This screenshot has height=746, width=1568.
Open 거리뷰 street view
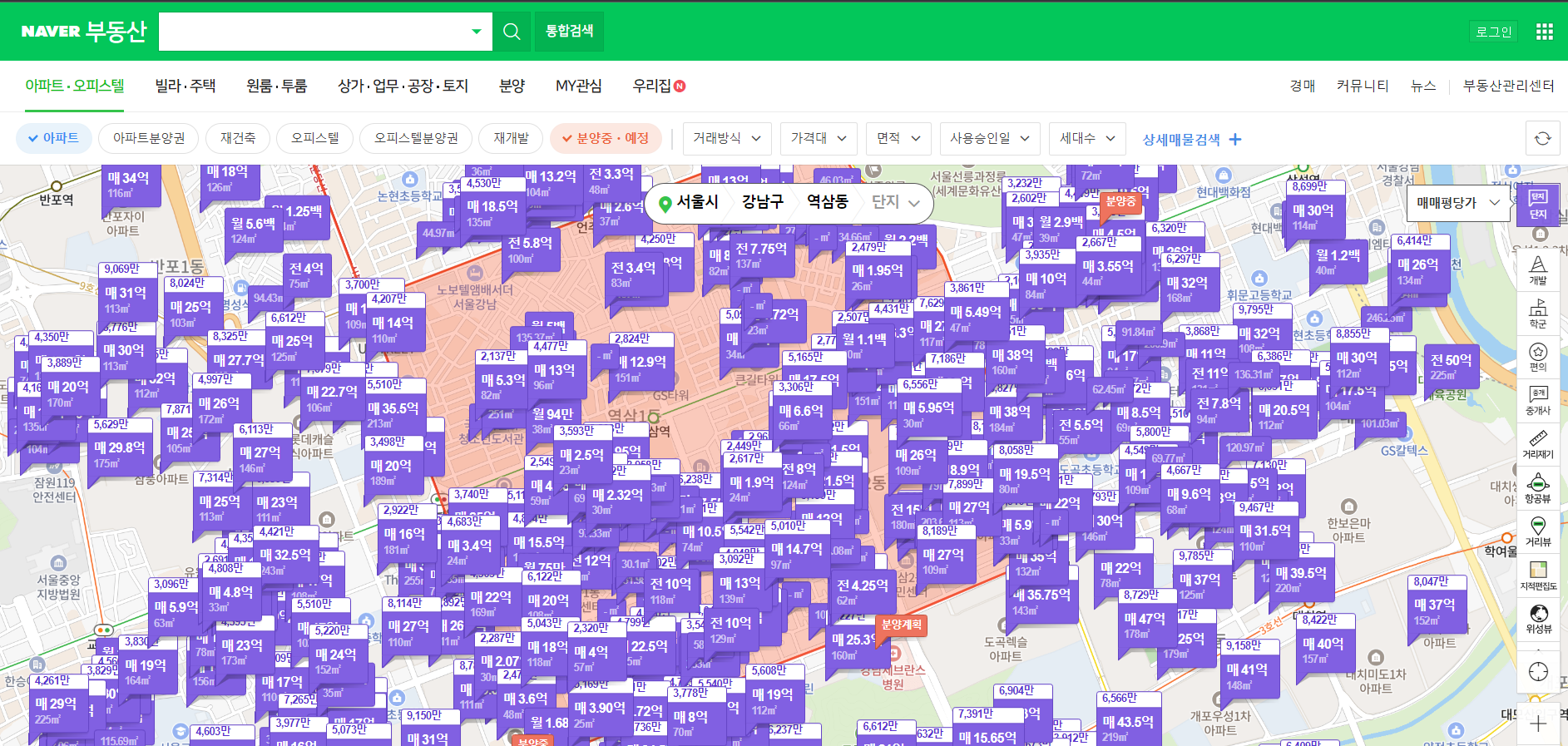(x=1538, y=531)
